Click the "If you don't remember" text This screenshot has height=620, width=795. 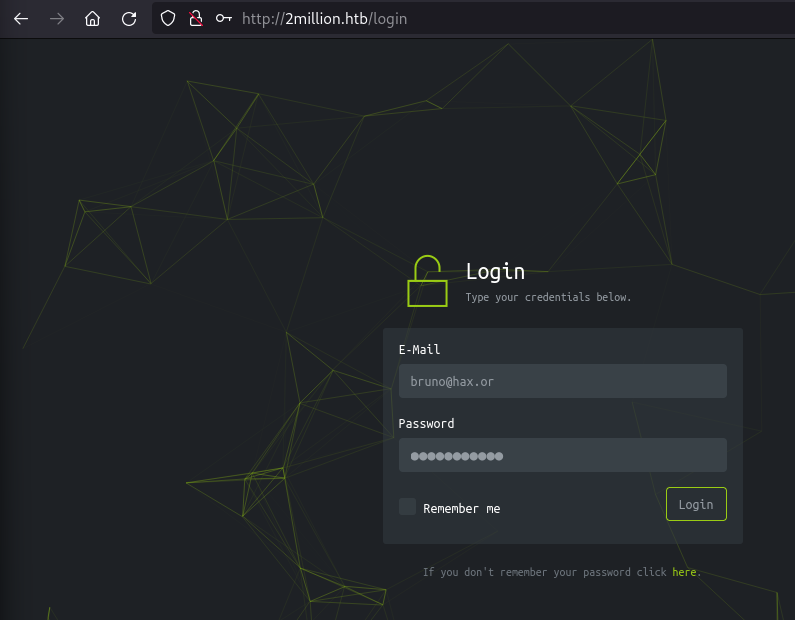point(545,572)
